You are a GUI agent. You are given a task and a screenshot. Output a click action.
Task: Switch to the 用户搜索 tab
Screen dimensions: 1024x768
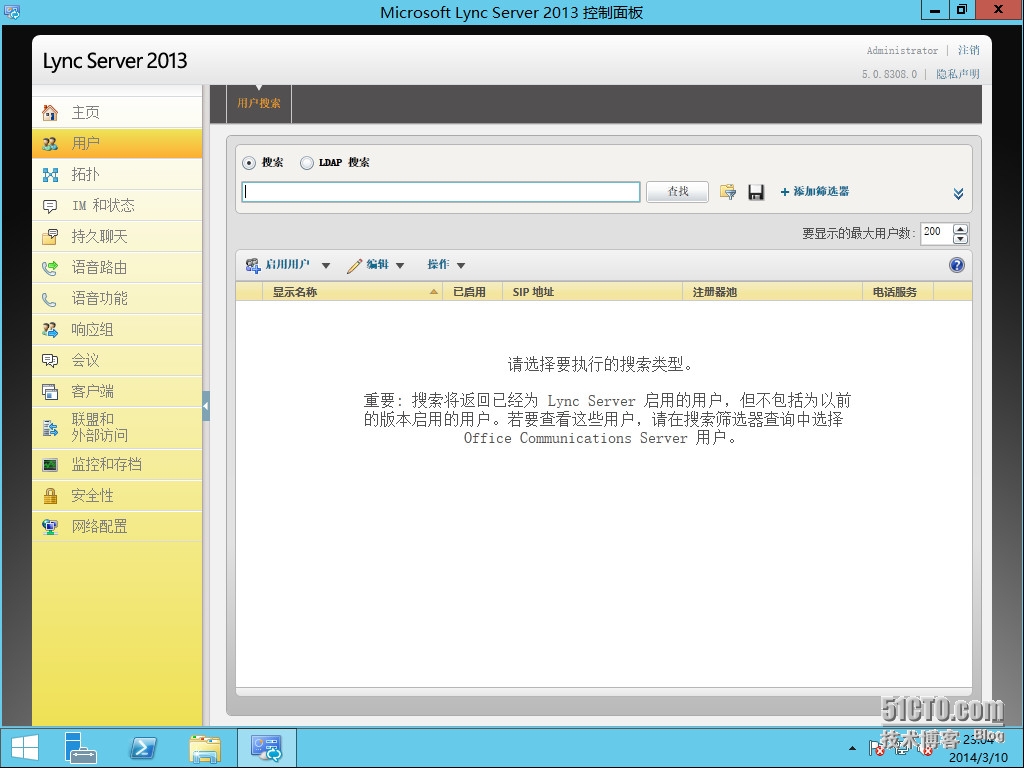[259, 103]
